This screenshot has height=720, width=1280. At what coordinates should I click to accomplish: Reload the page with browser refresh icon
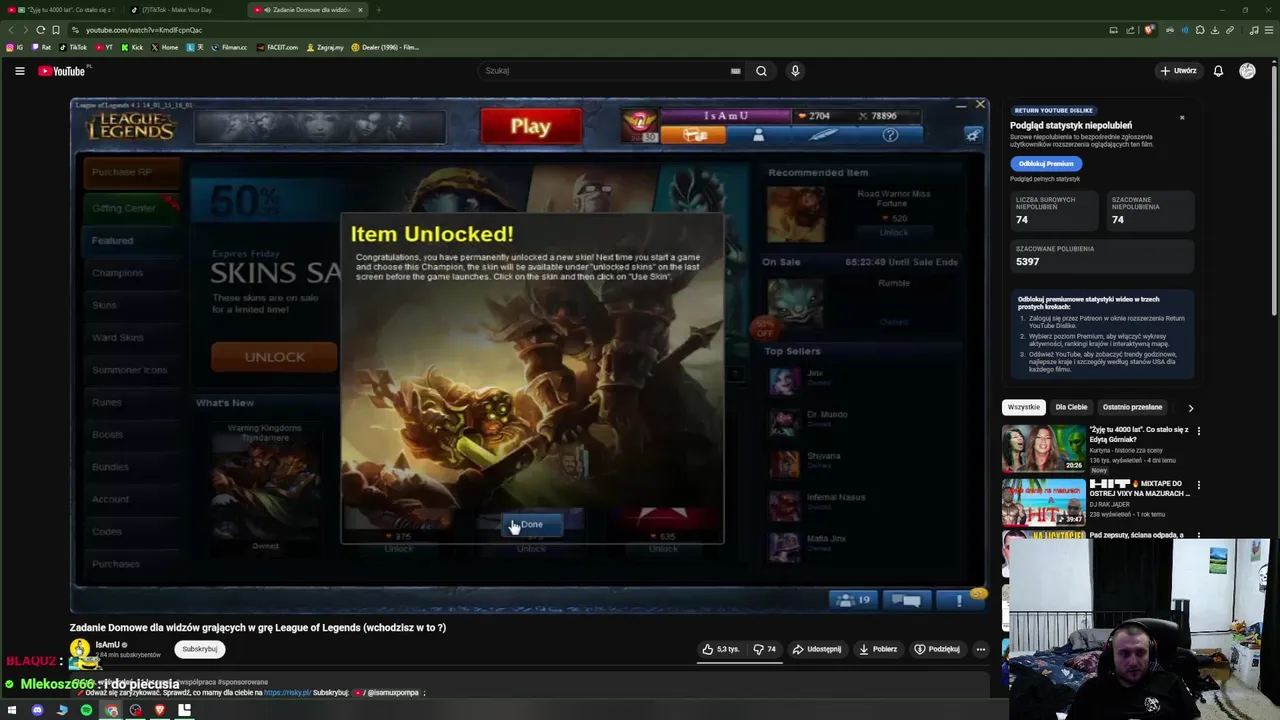(40, 30)
